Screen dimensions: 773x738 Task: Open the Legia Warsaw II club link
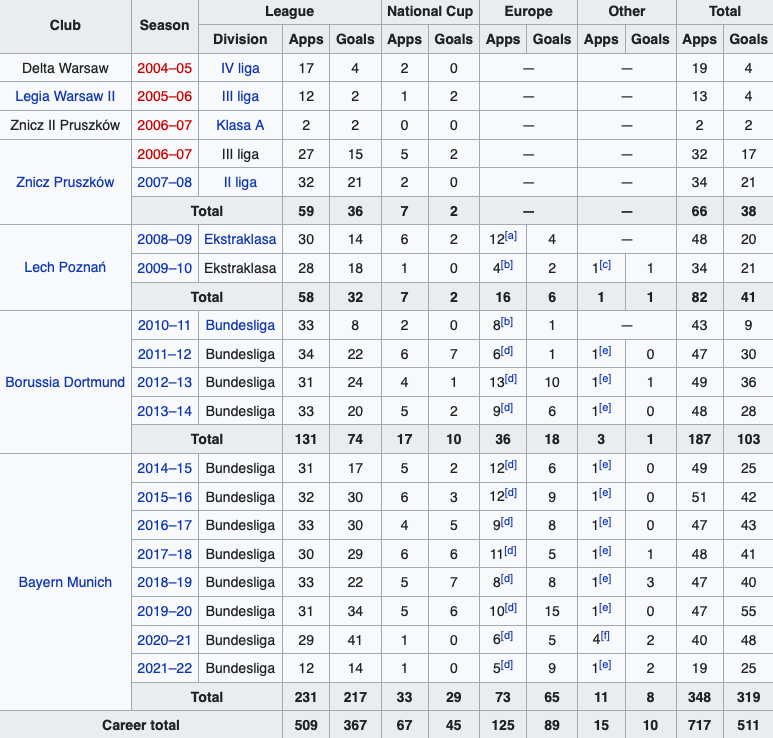coord(65,96)
